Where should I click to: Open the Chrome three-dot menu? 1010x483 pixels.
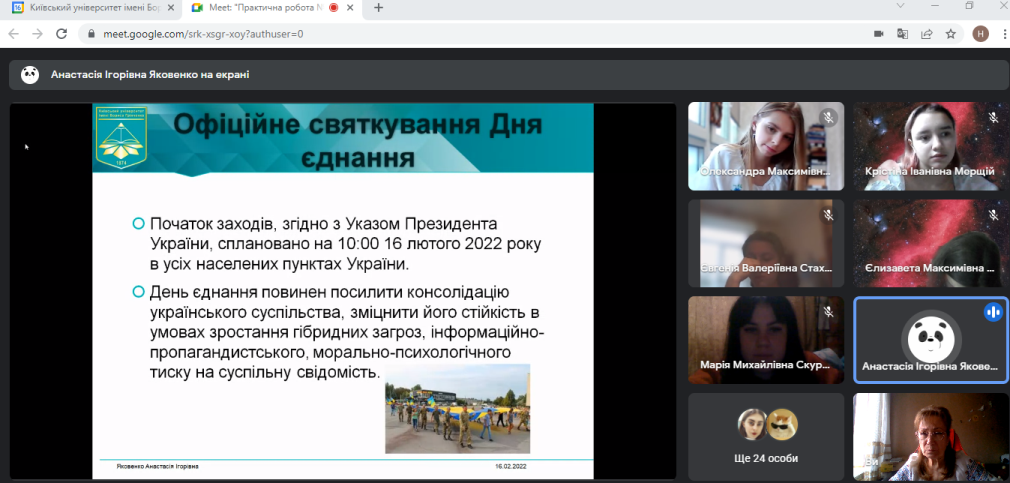point(1000,33)
